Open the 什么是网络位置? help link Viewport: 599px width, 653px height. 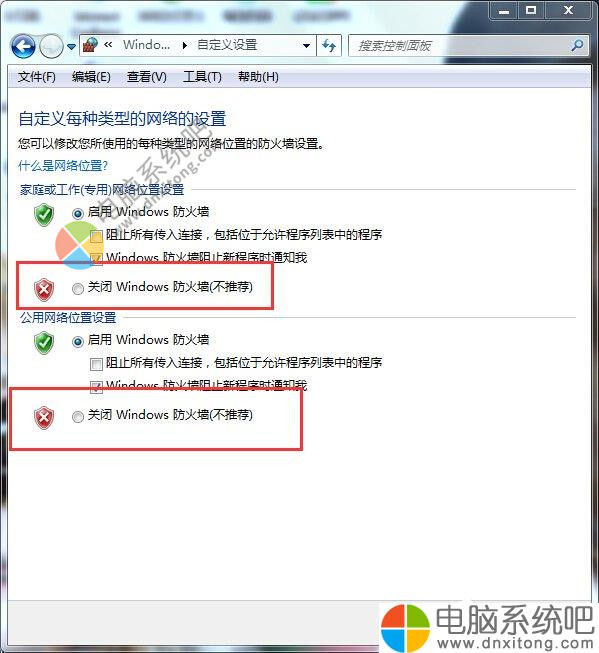click(x=63, y=166)
